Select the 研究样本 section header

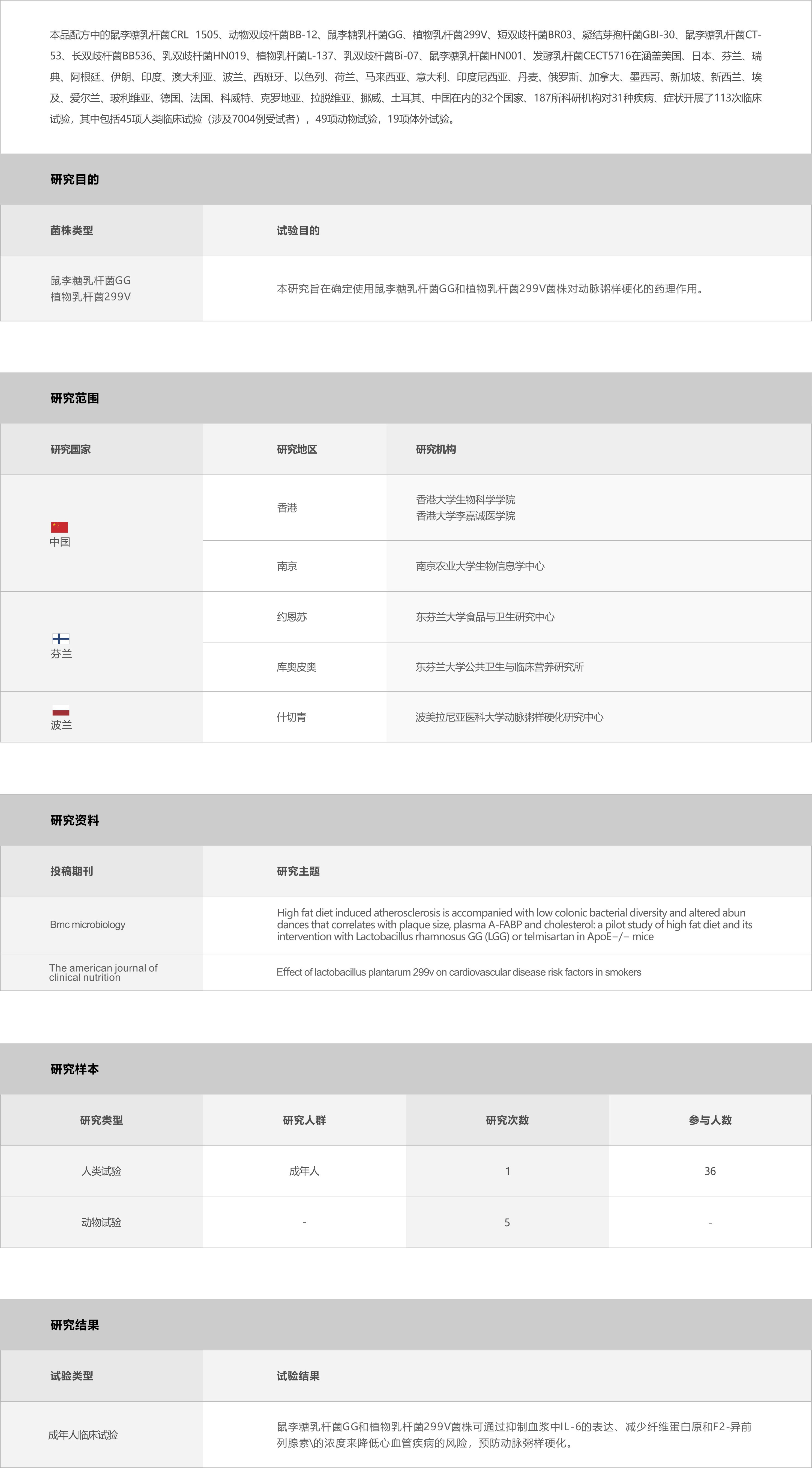(406, 1069)
